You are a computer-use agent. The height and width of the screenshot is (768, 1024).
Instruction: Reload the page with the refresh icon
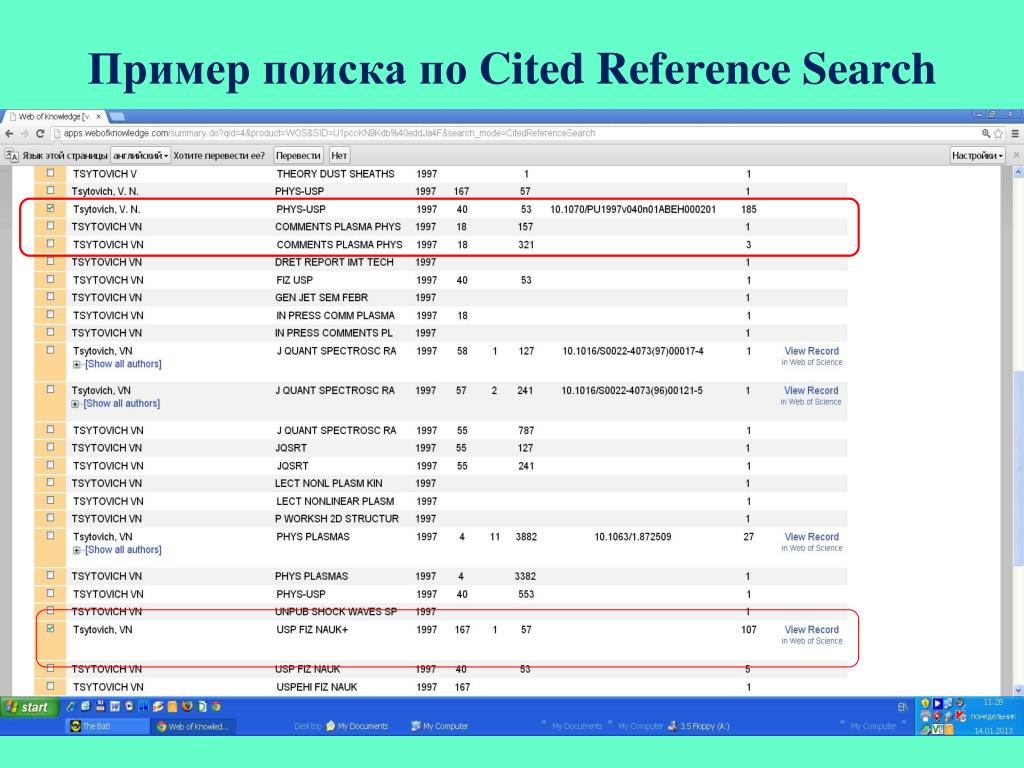[x=40, y=134]
